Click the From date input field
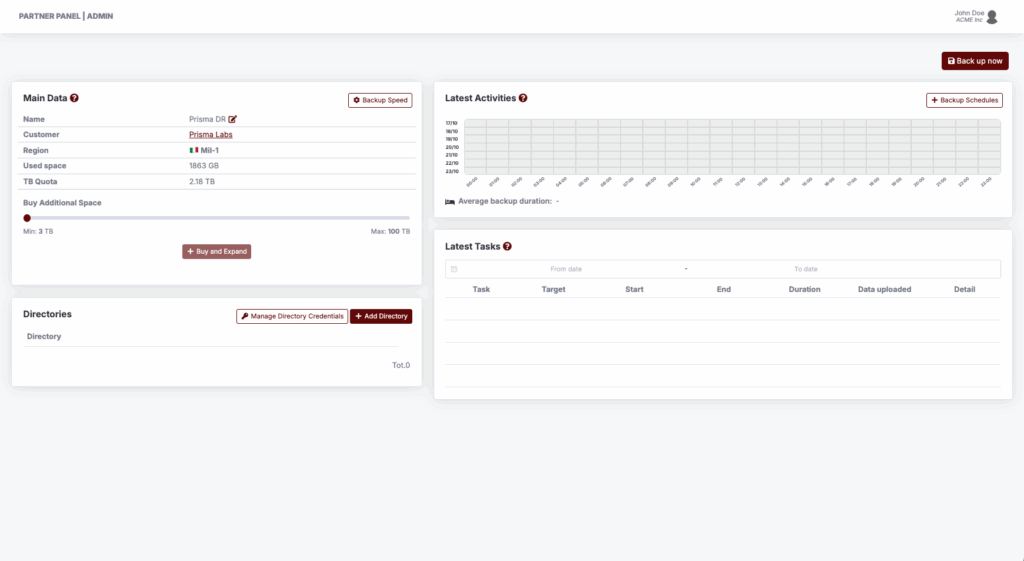This screenshot has height=561, width=1024. (566, 269)
